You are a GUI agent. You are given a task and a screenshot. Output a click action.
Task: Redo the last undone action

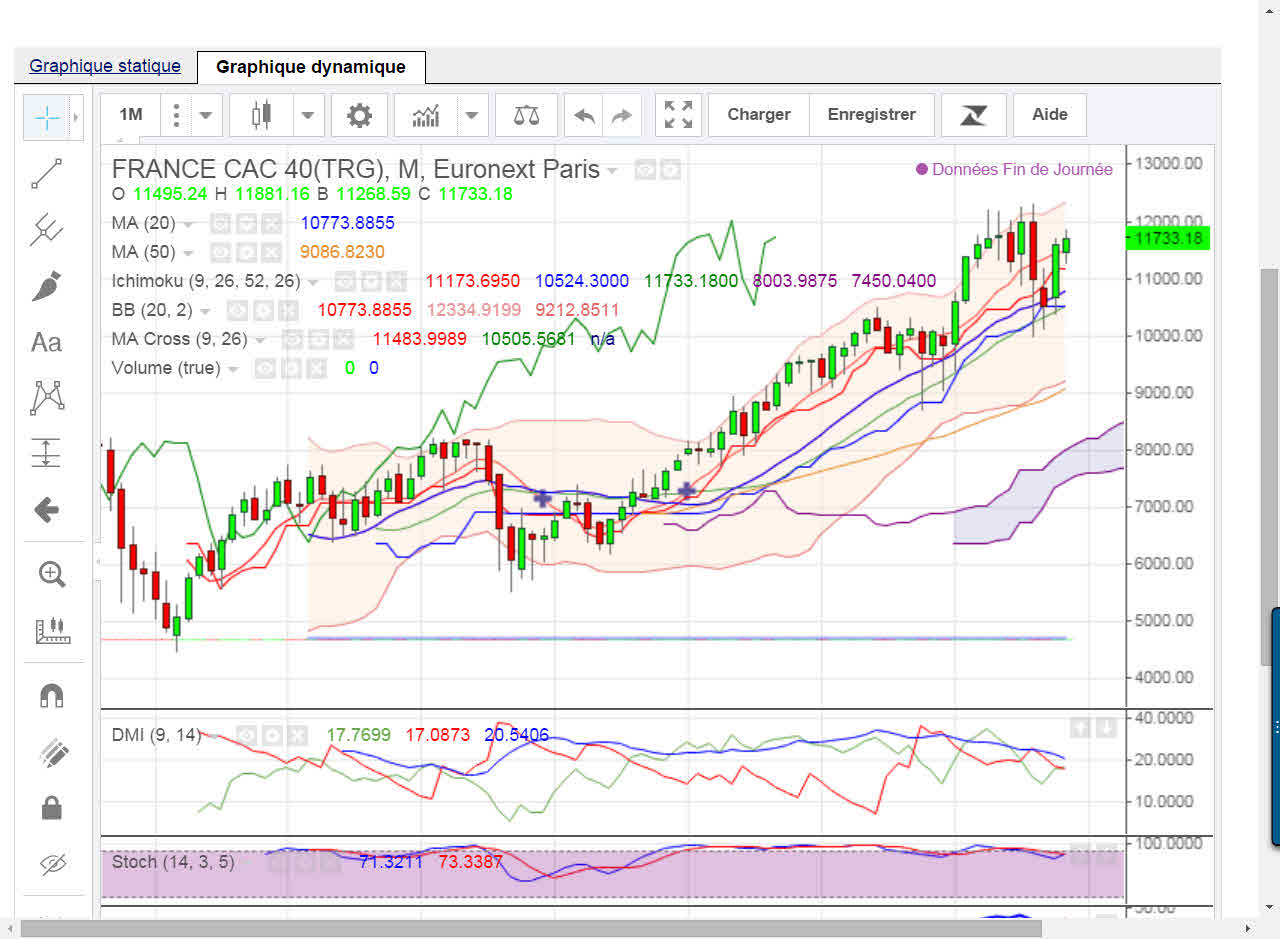[x=622, y=116]
